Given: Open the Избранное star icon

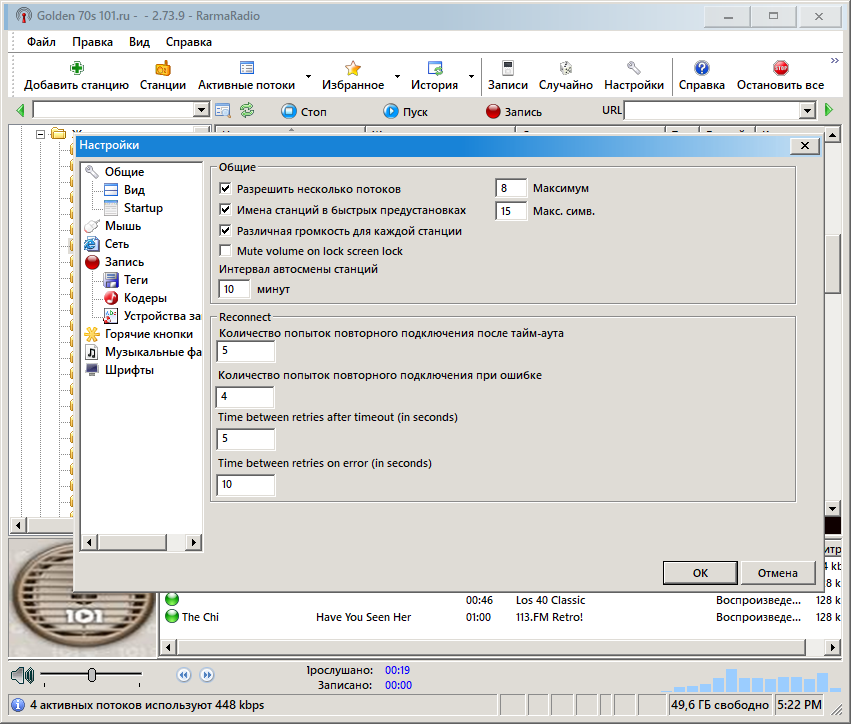Looking at the screenshot, I should pyautogui.click(x=353, y=68).
